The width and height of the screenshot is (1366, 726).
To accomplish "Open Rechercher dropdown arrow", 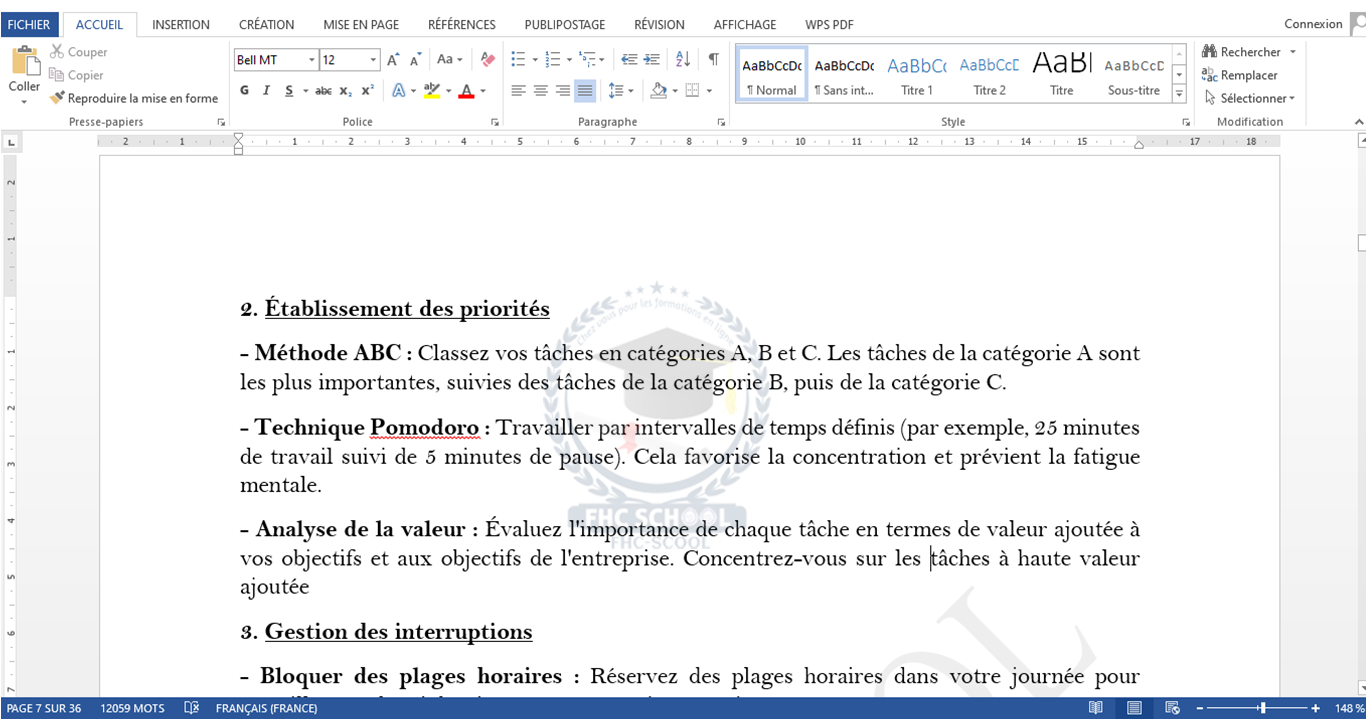I will click(1292, 52).
